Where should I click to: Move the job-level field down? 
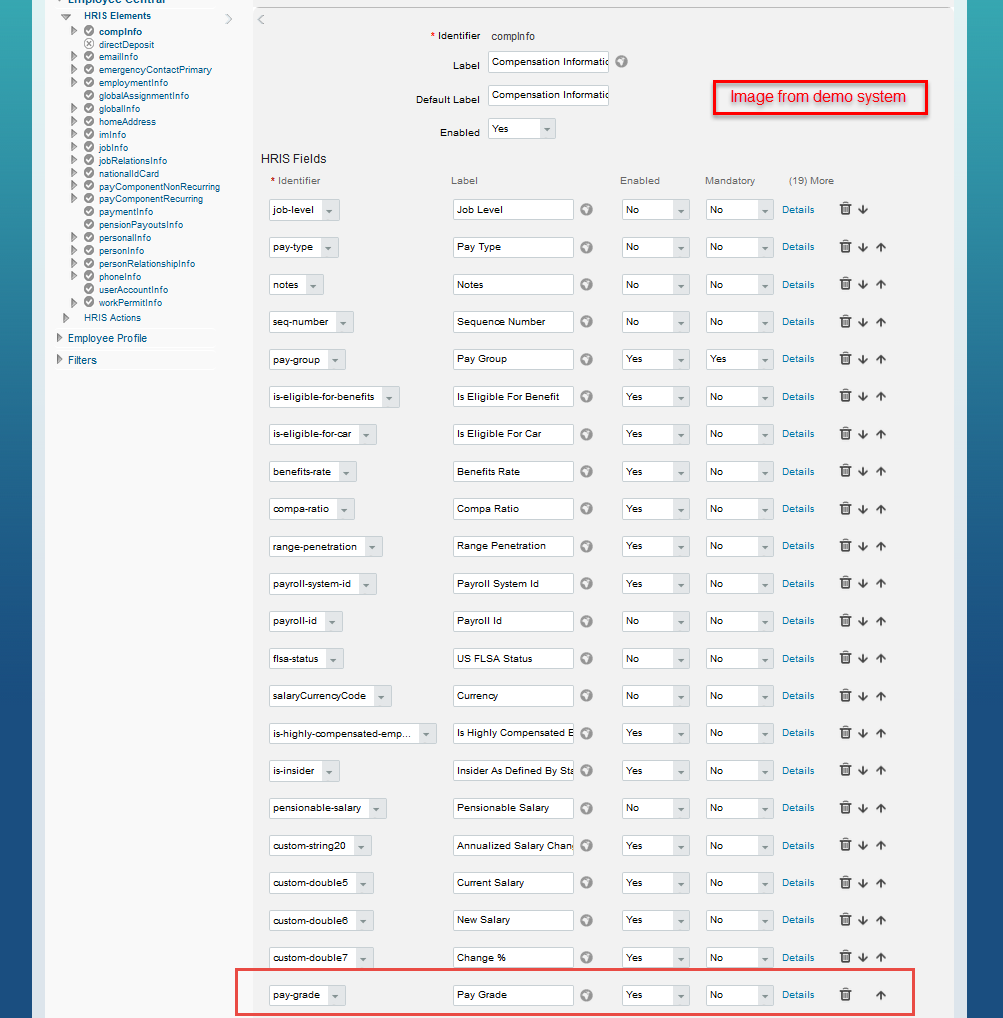(x=863, y=210)
